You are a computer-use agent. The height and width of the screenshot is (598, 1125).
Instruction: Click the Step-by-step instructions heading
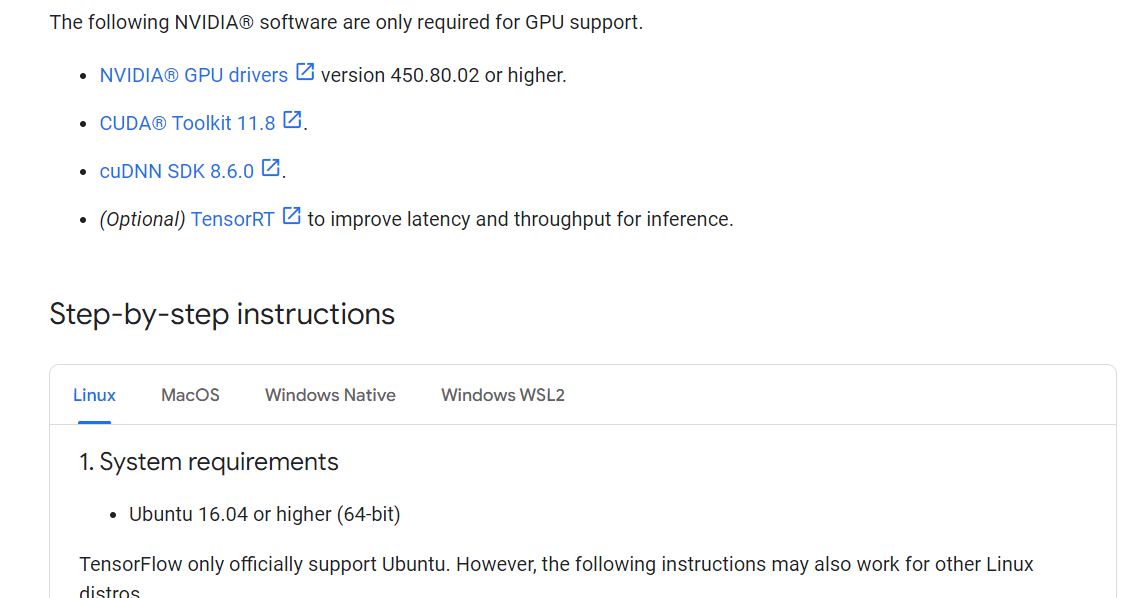coord(222,314)
